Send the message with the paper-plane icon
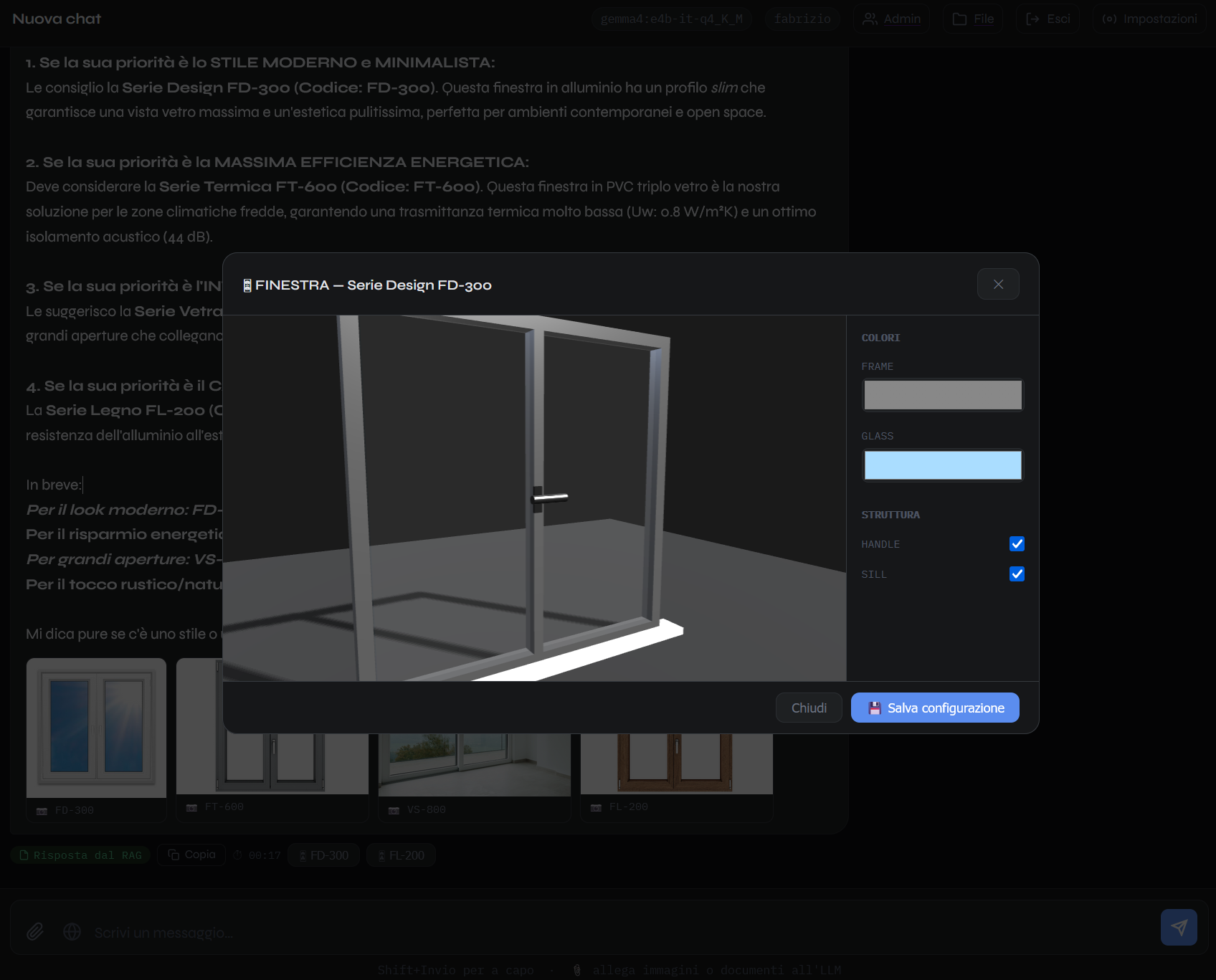The height and width of the screenshot is (980, 1216). coord(1179,927)
